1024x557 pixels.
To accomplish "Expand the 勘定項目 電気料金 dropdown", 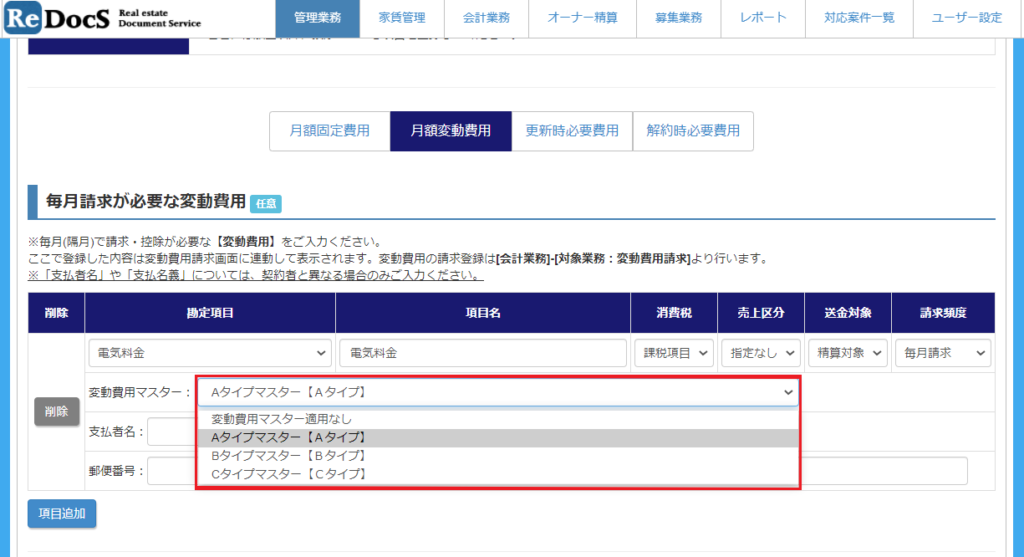I will [x=209, y=353].
